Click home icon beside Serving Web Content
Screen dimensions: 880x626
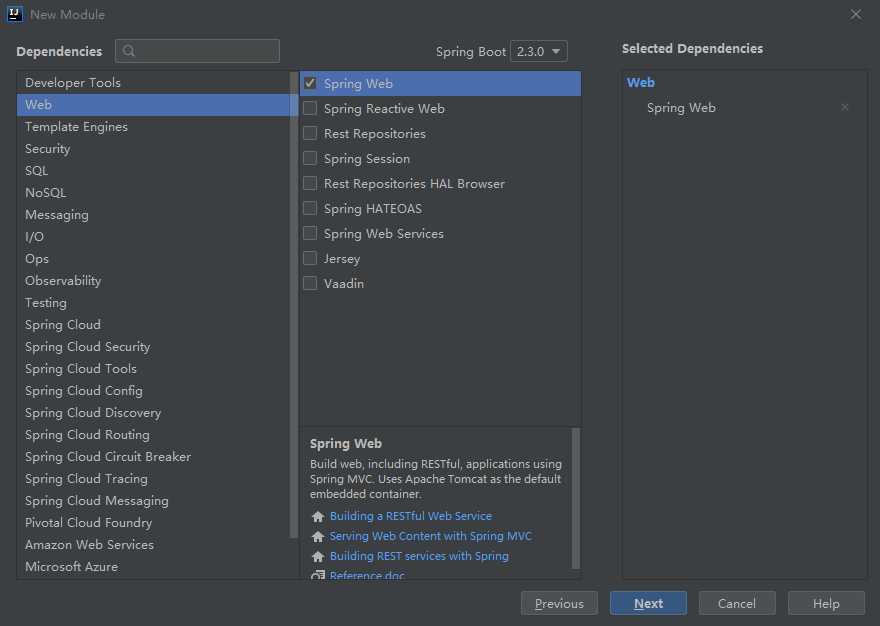[x=318, y=536]
